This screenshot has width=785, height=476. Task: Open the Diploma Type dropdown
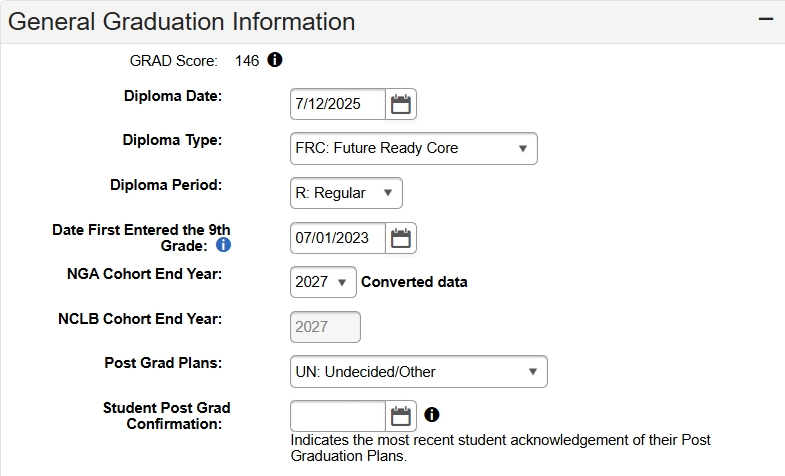[x=413, y=148]
